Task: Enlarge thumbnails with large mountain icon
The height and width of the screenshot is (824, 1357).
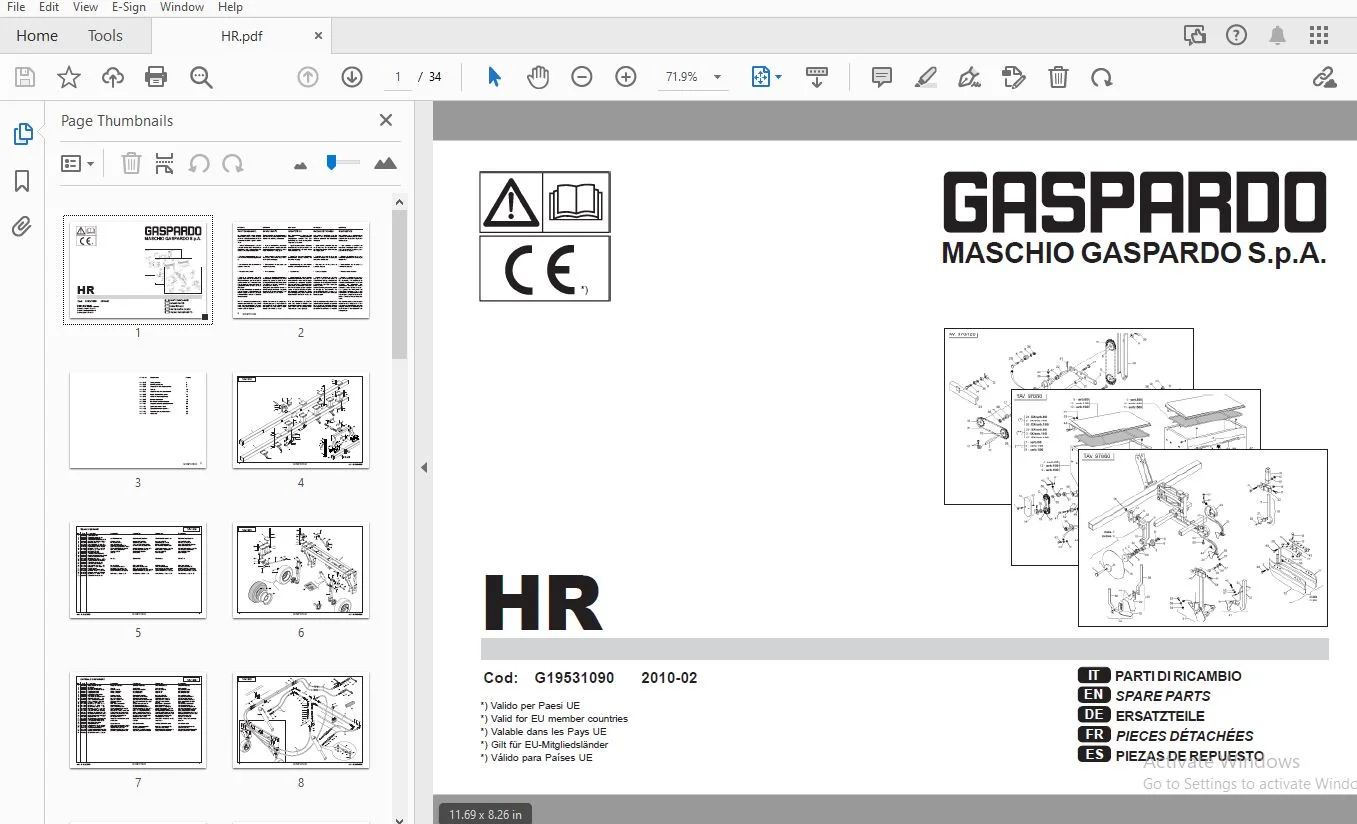Action: coord(385,163)
